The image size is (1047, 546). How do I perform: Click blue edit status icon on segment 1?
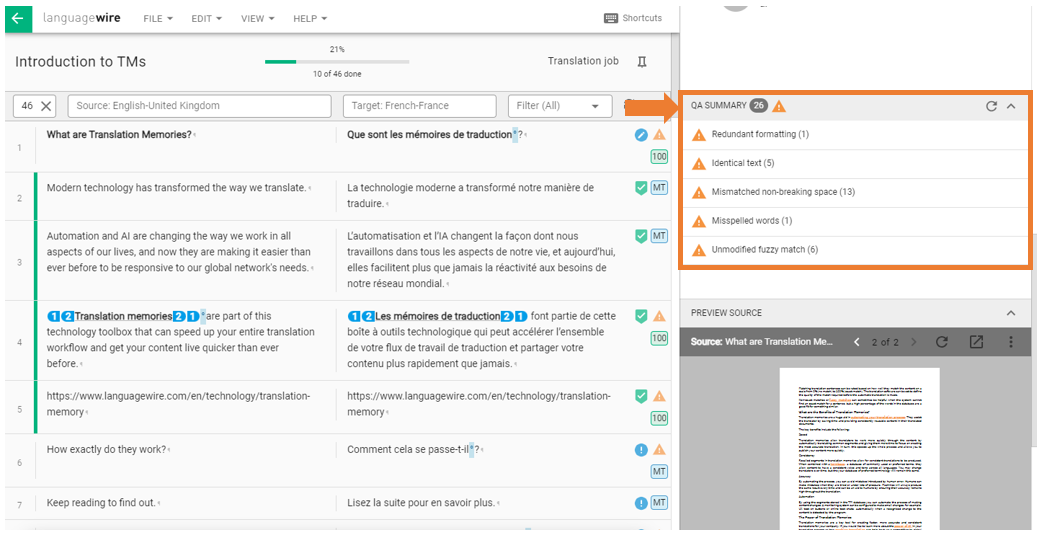point(641,135)
